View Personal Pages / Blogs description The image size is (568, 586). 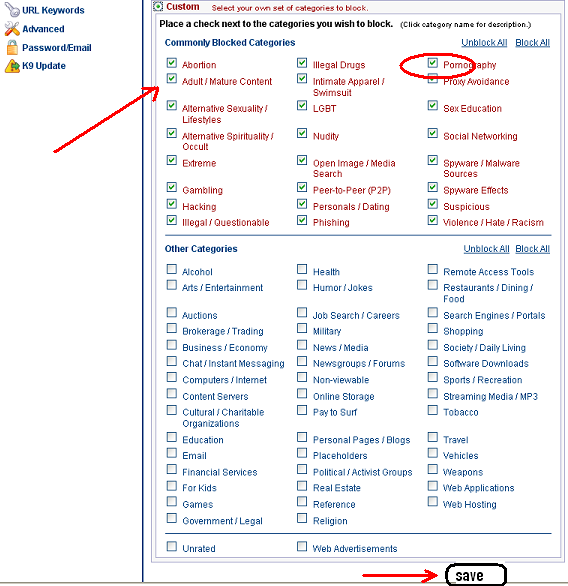coord(361,440)
